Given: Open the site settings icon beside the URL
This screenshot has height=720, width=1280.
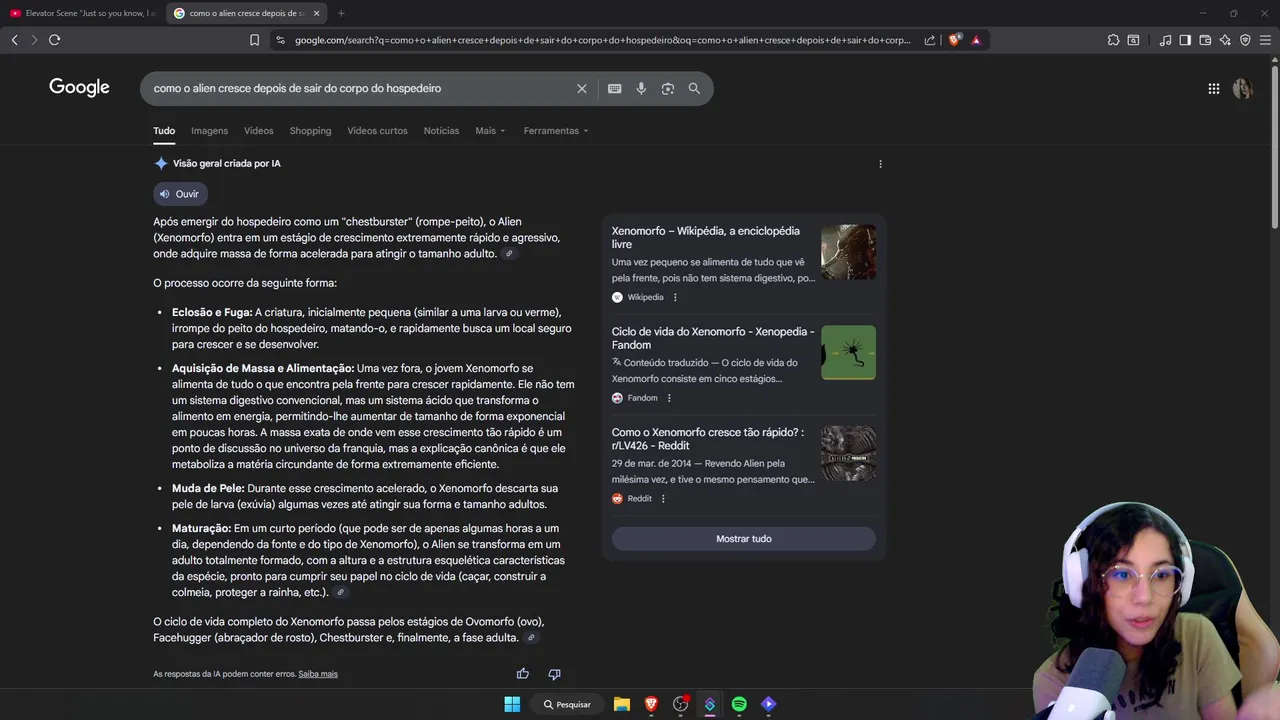Looking at the screenshot, I should (x=280, y=40).
